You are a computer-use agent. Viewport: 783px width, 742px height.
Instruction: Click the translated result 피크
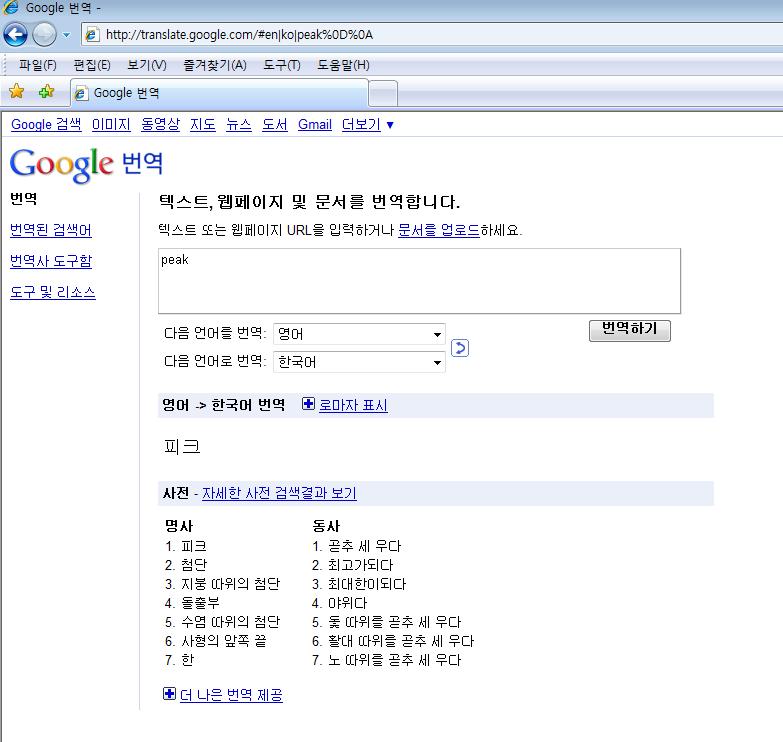(x=182, y=446)
